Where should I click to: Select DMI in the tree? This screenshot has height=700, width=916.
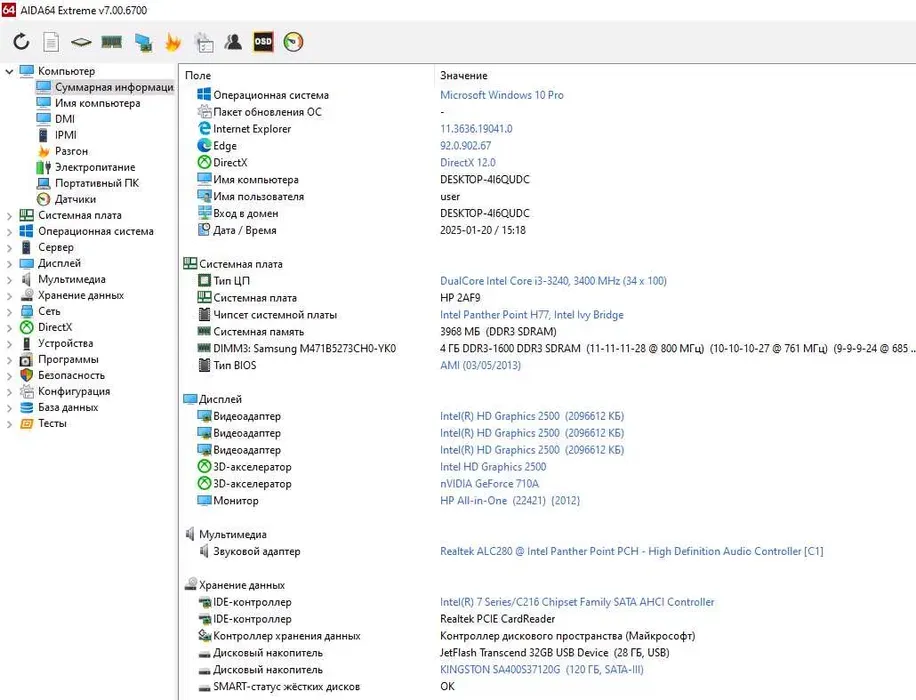(x=55, y=119)
